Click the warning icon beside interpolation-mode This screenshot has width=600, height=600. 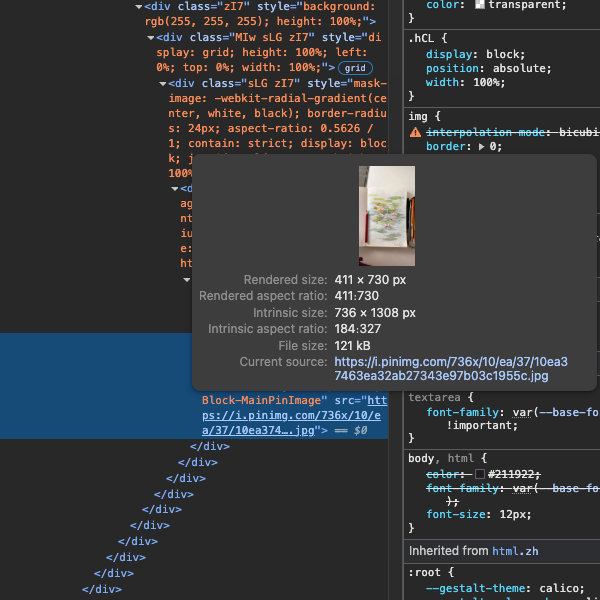pyautogui.click(x=415, y=132)
